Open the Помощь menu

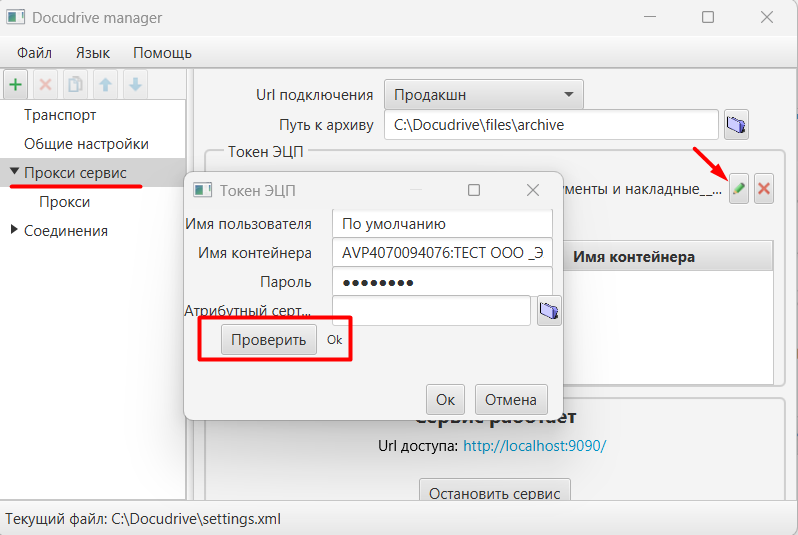(162, 53)
